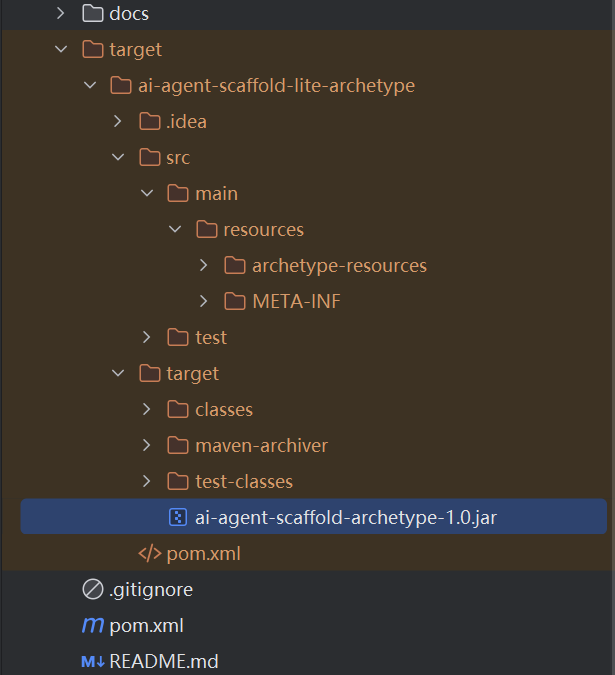The image size is (615, 675).
Task: Click the XML icon of nested pom.xml
Action: coord(149,553)
